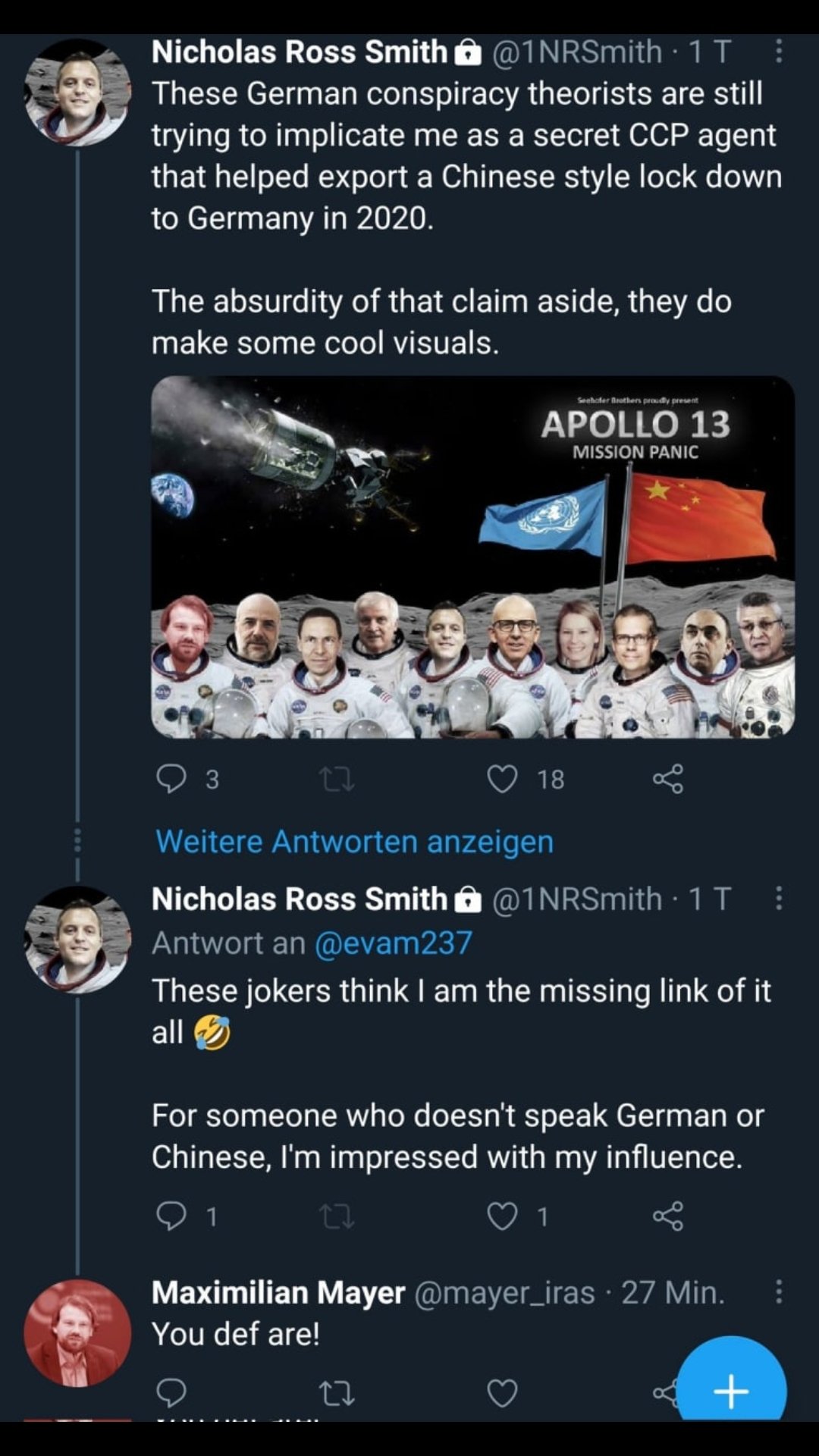Viewport: 819px width, 1456px height.
Task: Reply to Maximilian Mayer's tweet
Action: point(171,1393)
